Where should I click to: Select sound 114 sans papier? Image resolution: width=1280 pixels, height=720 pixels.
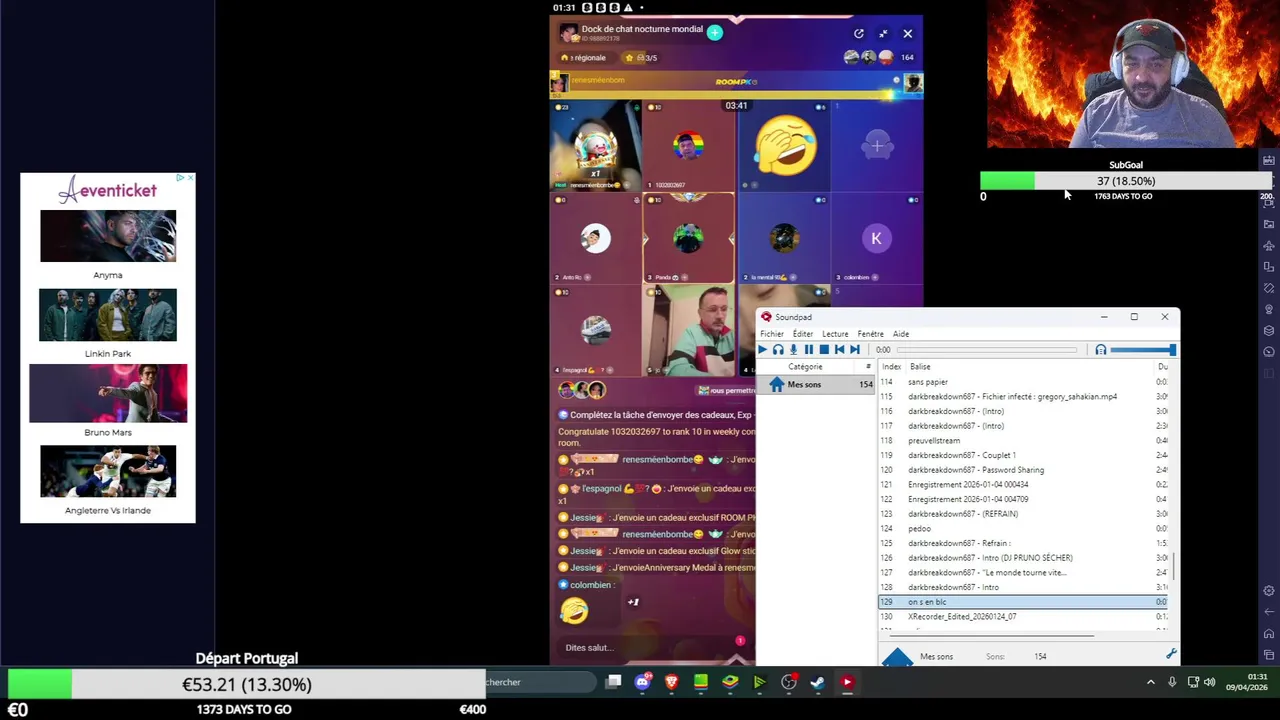click(1022, 382)
